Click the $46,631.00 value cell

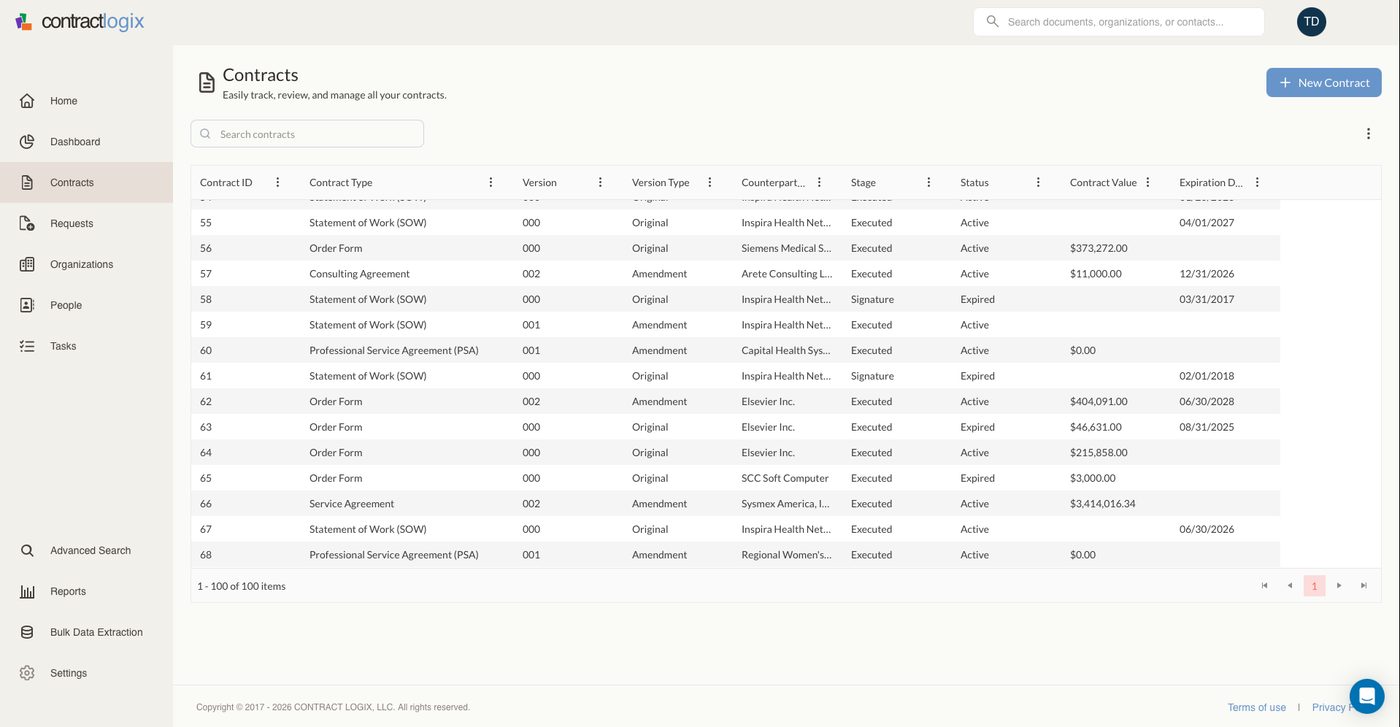[1096, 427]
